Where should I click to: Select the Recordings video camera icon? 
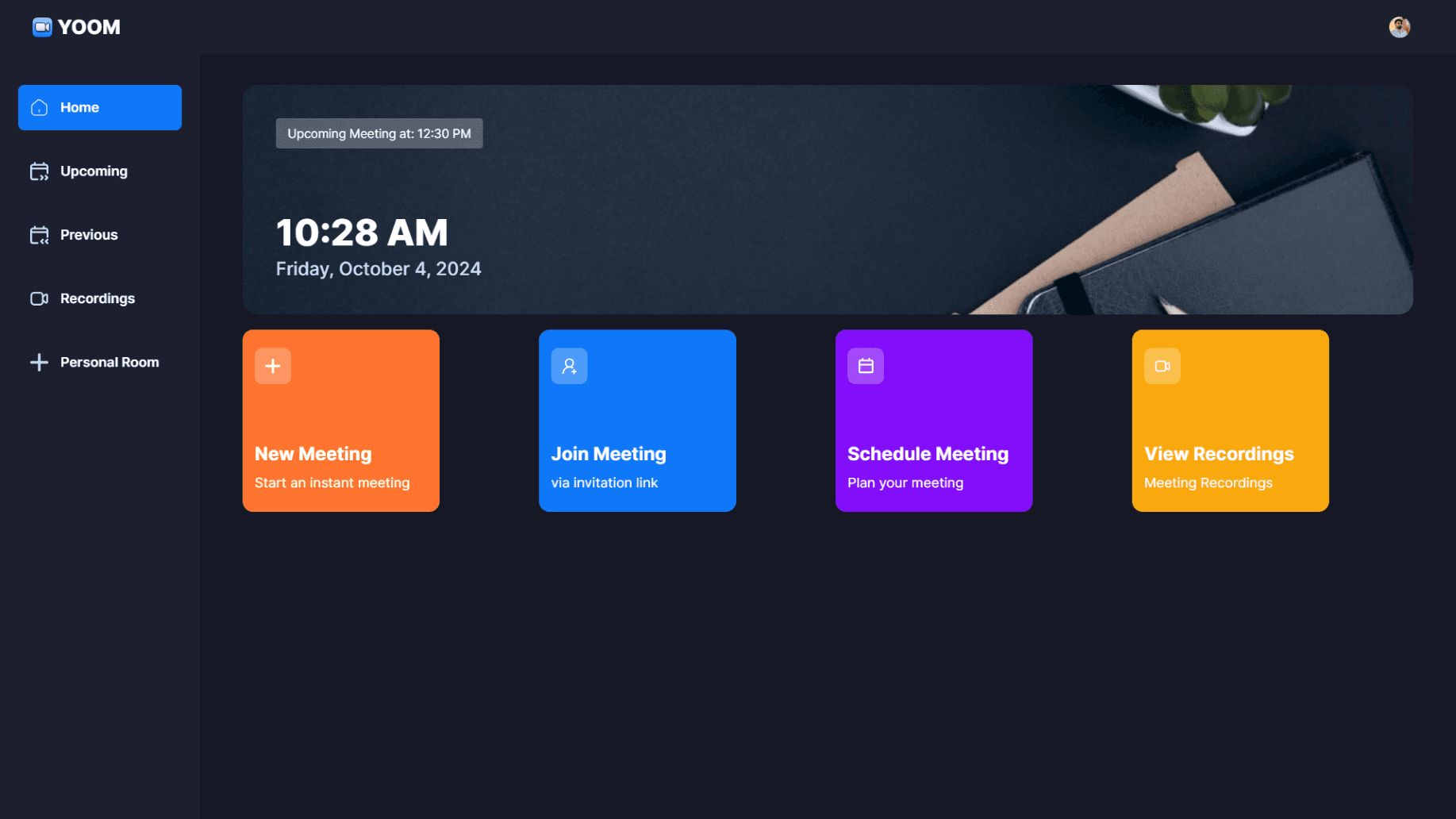pos(38,298)
